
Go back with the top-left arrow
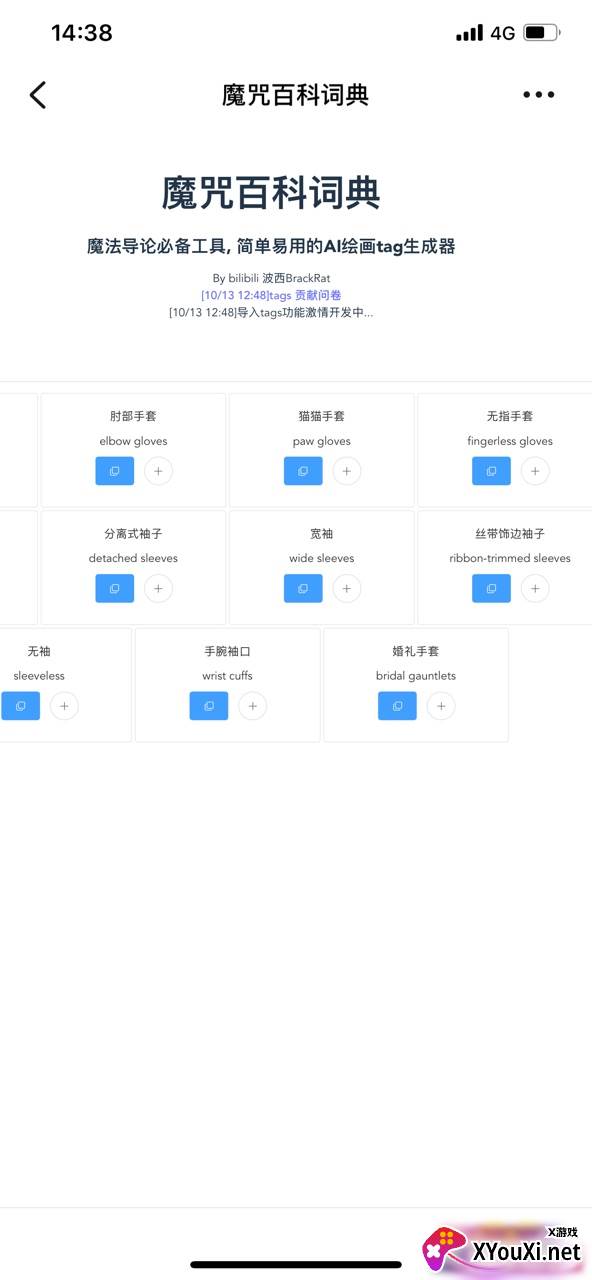[x=38, y=95]
